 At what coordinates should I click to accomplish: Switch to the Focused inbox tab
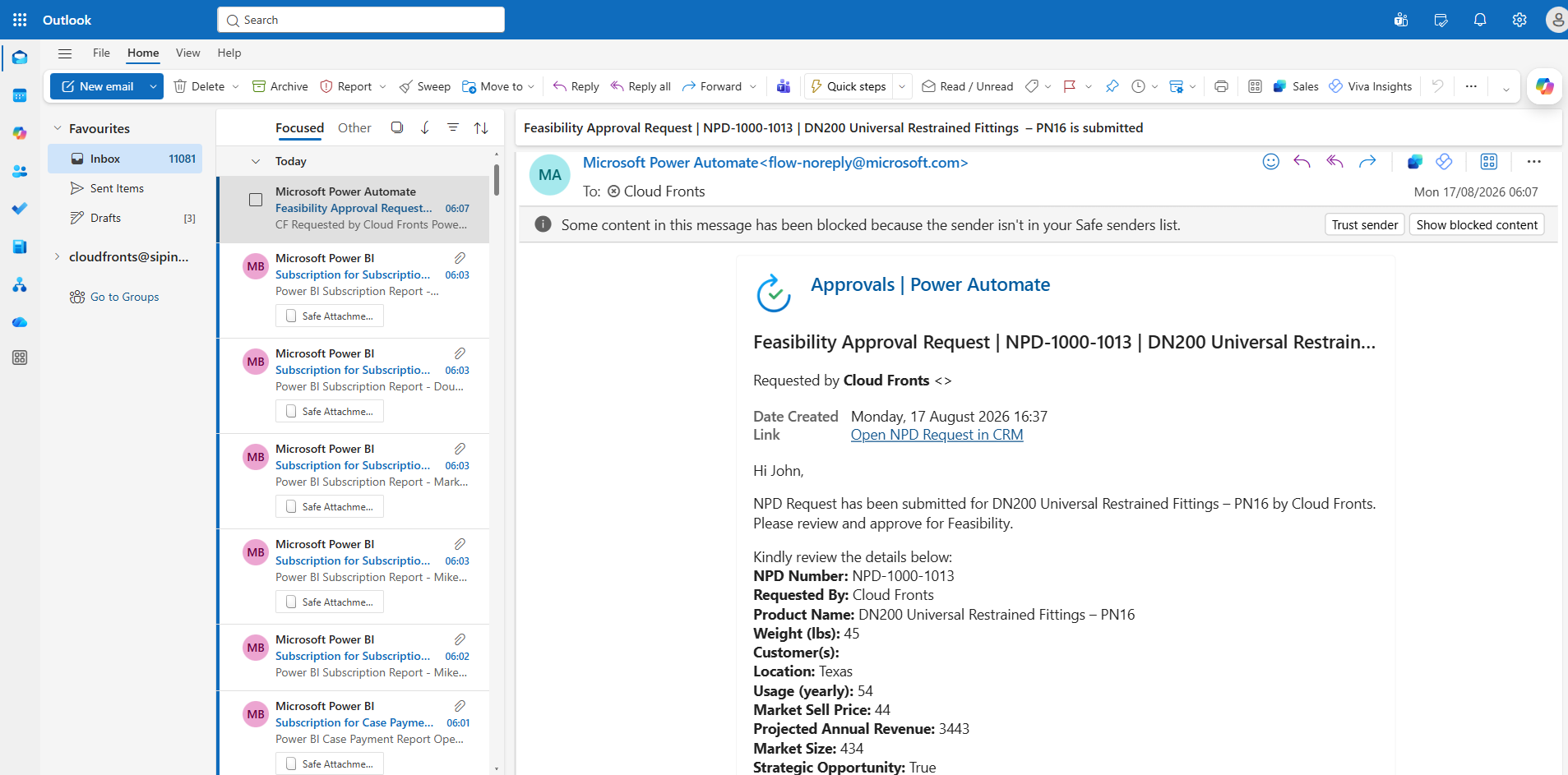pos(299,128)
